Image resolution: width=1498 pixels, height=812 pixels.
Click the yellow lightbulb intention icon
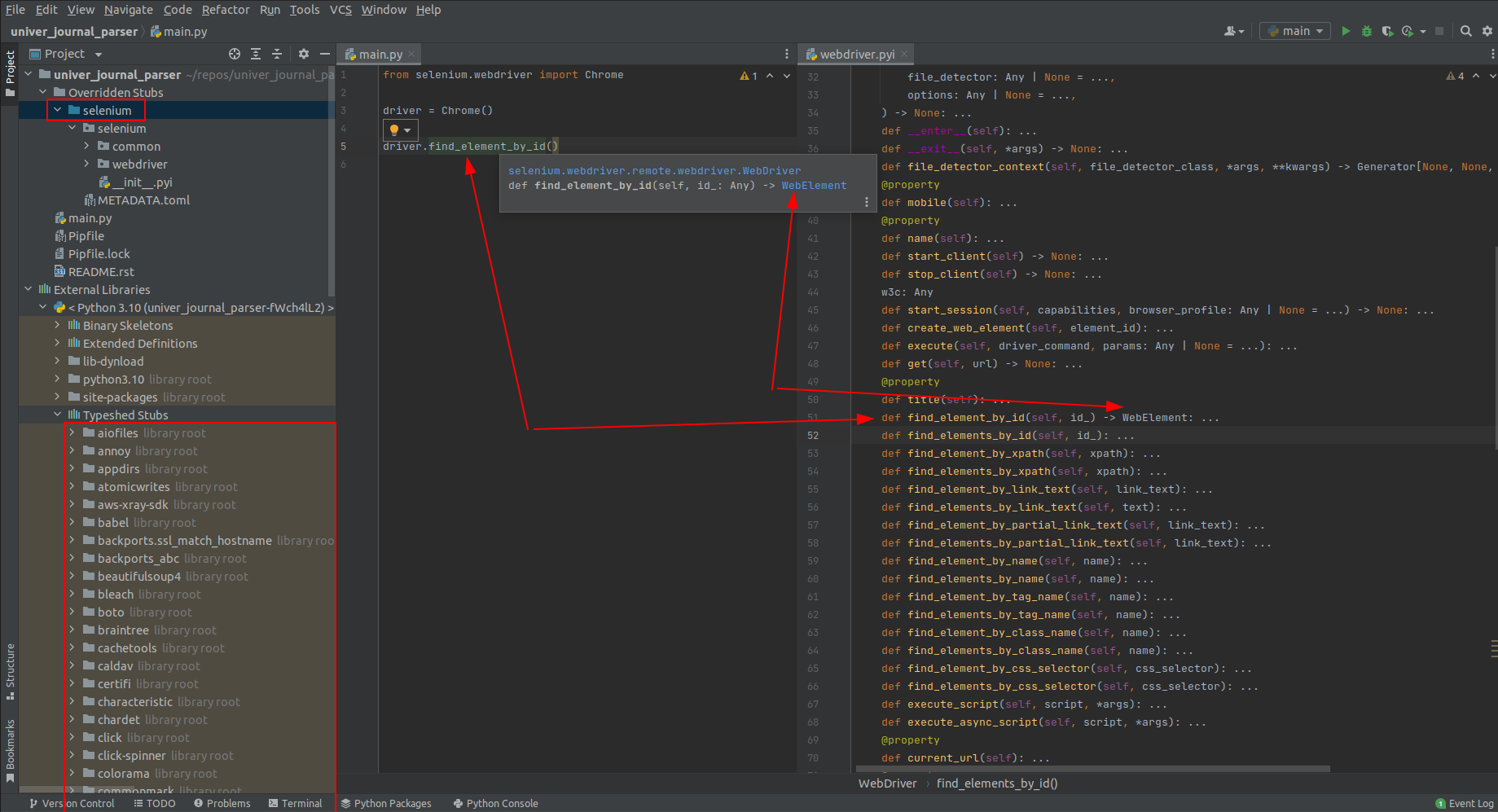(394, 129)
